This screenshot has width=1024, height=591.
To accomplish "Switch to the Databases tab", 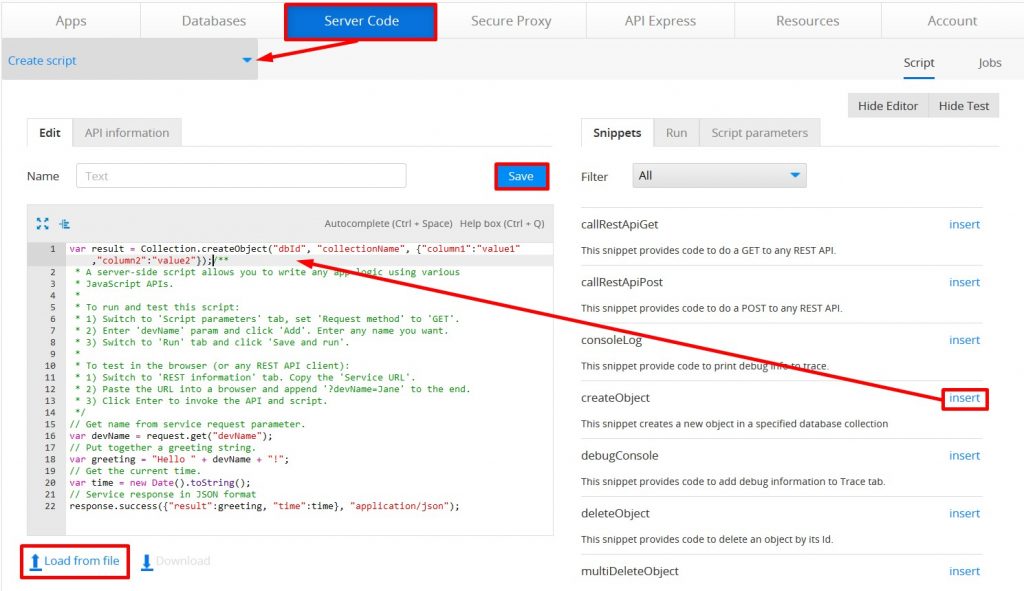I will tap(214, 21).
